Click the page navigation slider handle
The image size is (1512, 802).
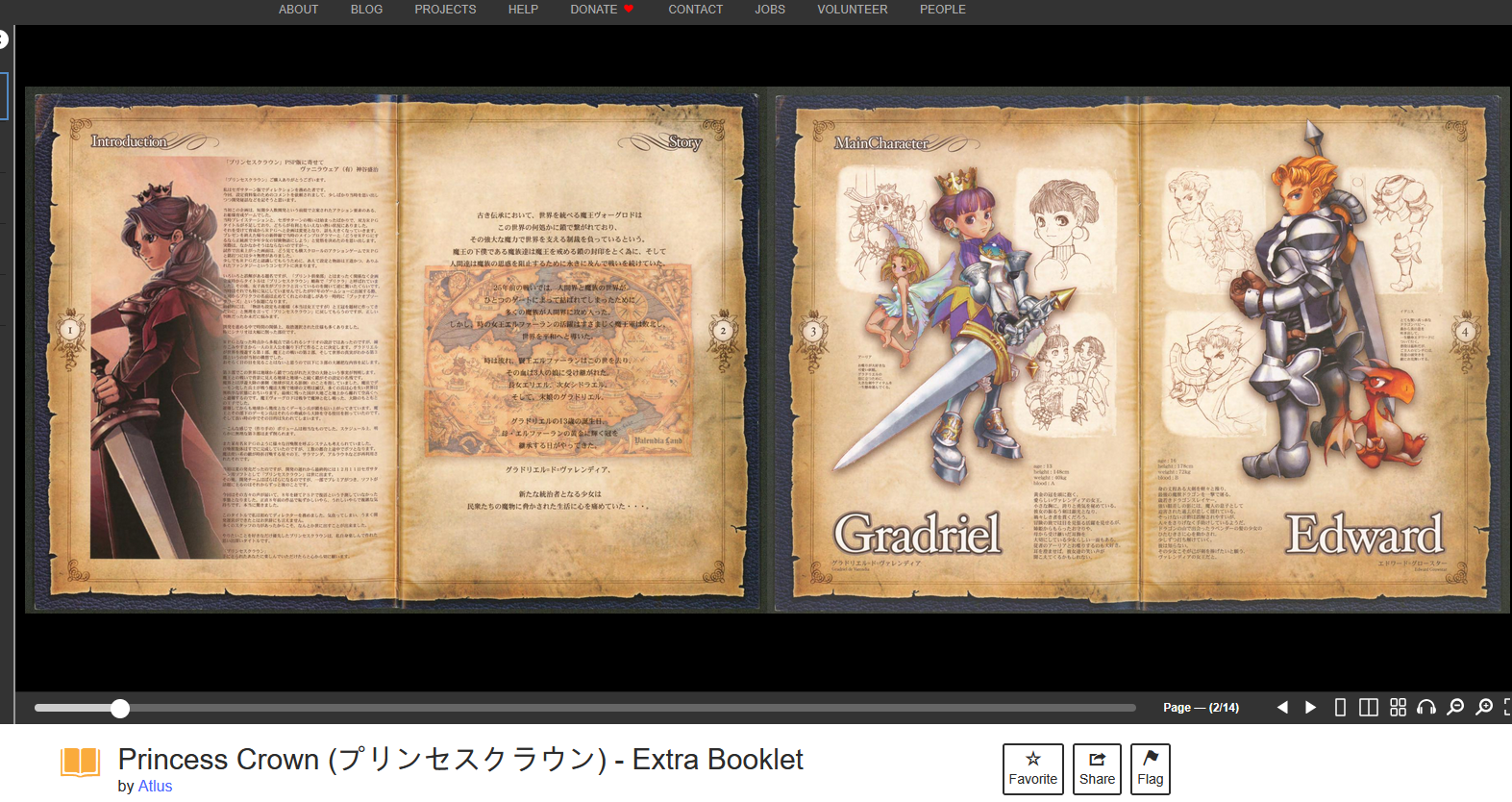pyautogui.click(x=120, y=709)
